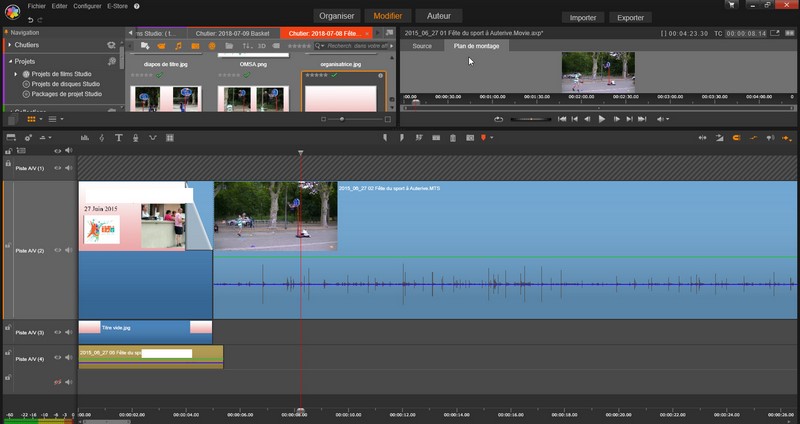Screen dimensions: 800x424
Task: Open marker dropdown arrow in timeline toolbar
Action: (x=492, y=138)
